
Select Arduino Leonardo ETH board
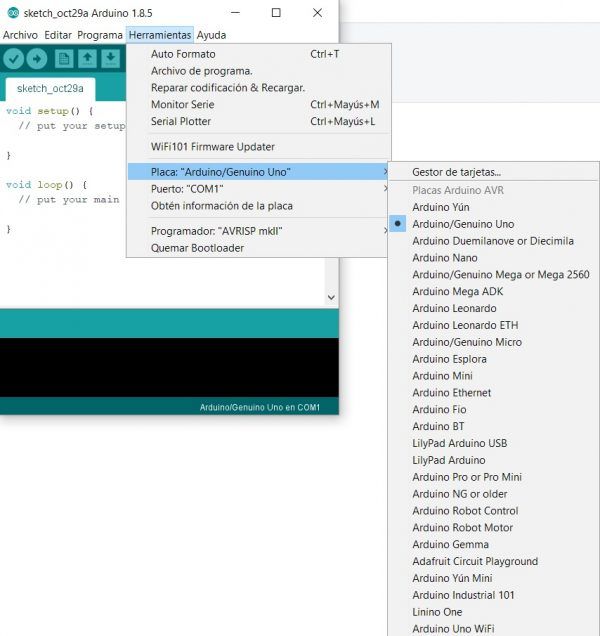click(494, 325)
